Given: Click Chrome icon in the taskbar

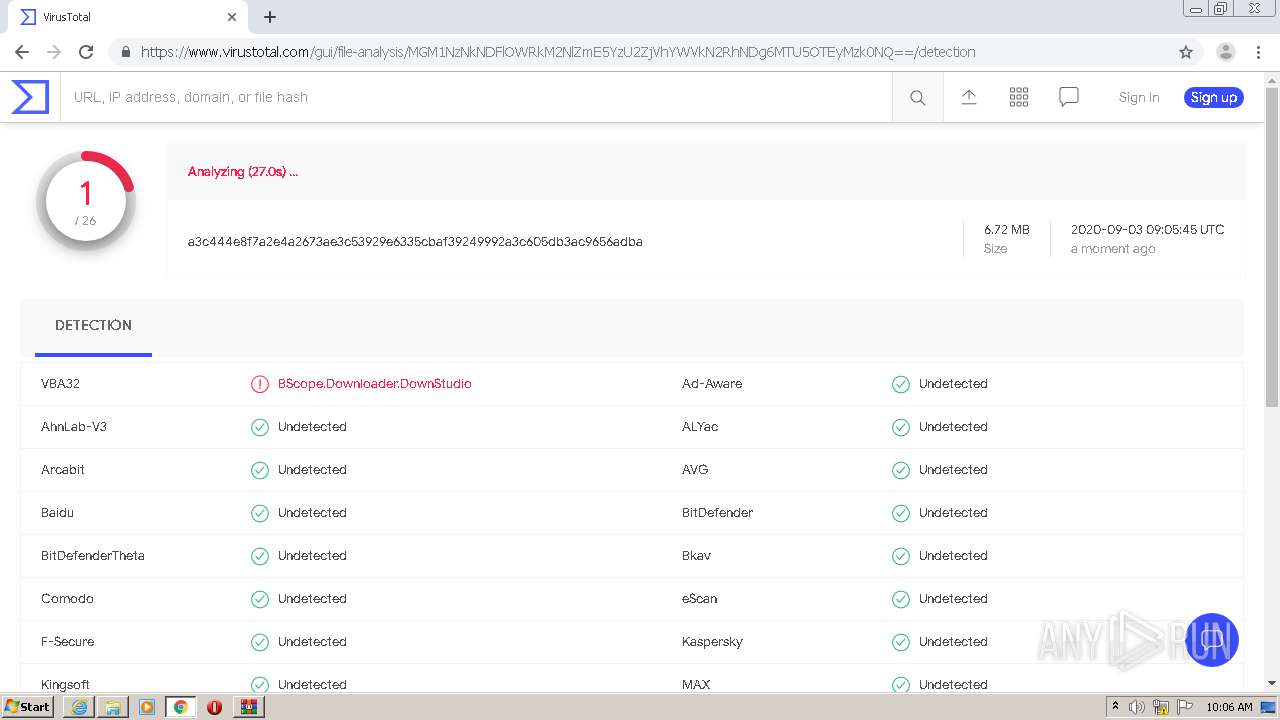Looking at the screenshot, I should [181, 707].
